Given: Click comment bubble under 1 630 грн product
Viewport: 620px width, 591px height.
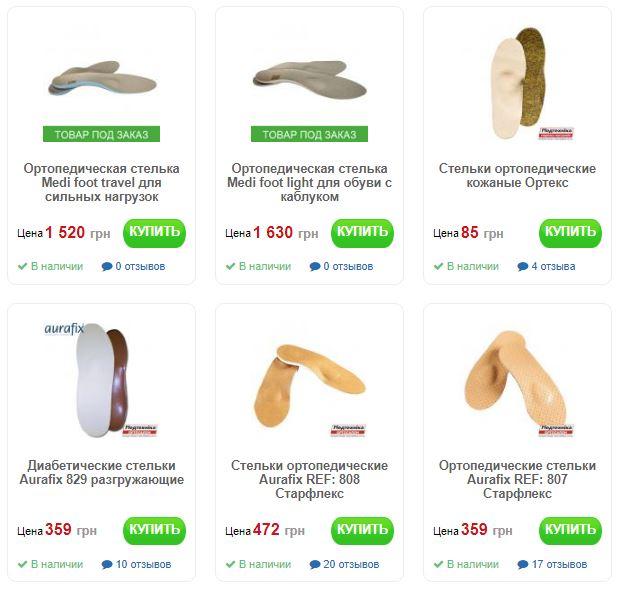Looking at the screenshot, I should [x=315, y=266].
